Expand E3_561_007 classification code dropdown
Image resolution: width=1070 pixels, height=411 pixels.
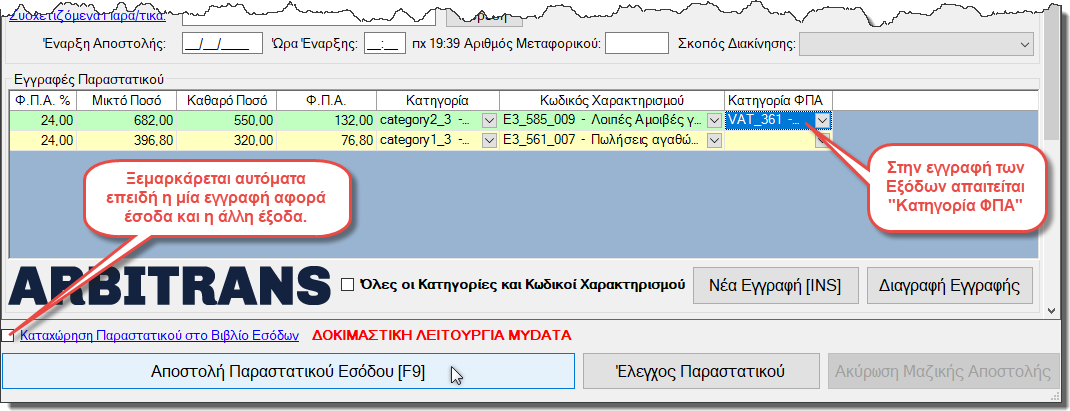point(714,141)
